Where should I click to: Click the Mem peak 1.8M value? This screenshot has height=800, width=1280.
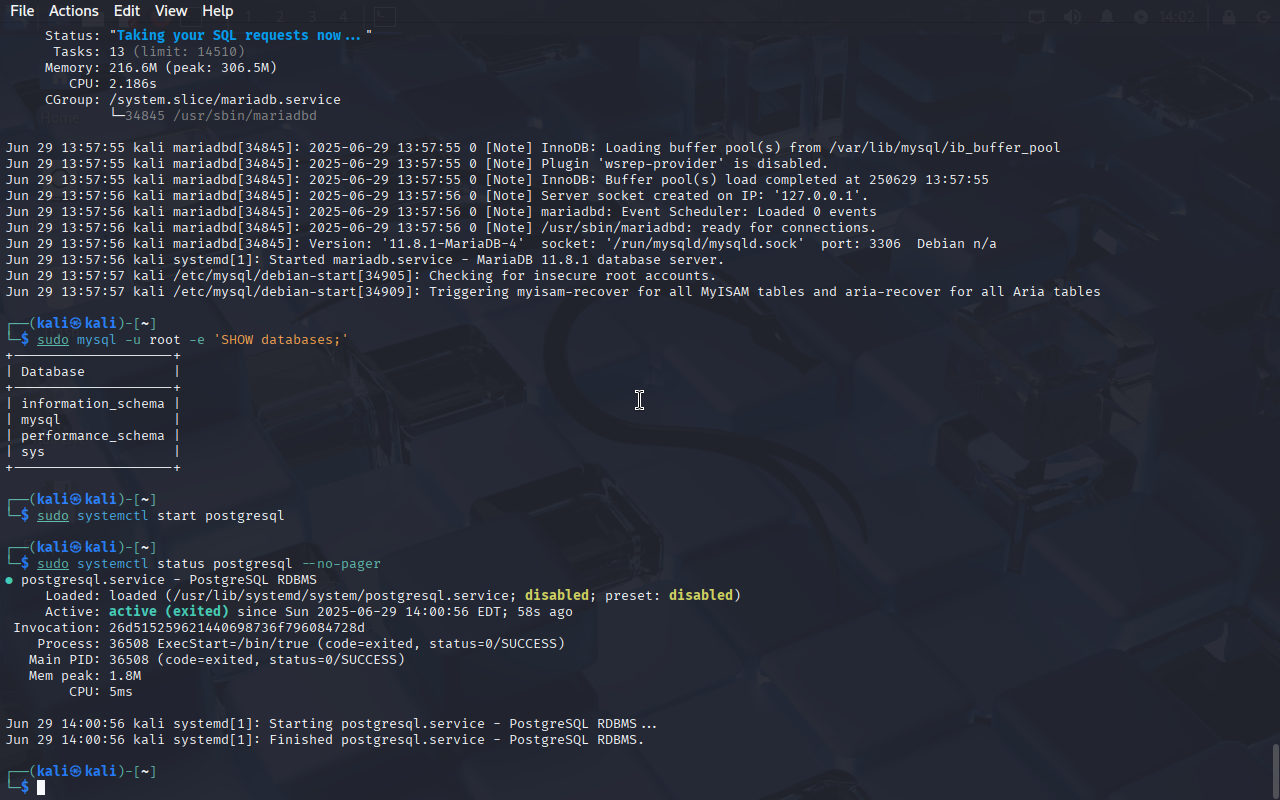coord(125,675)
